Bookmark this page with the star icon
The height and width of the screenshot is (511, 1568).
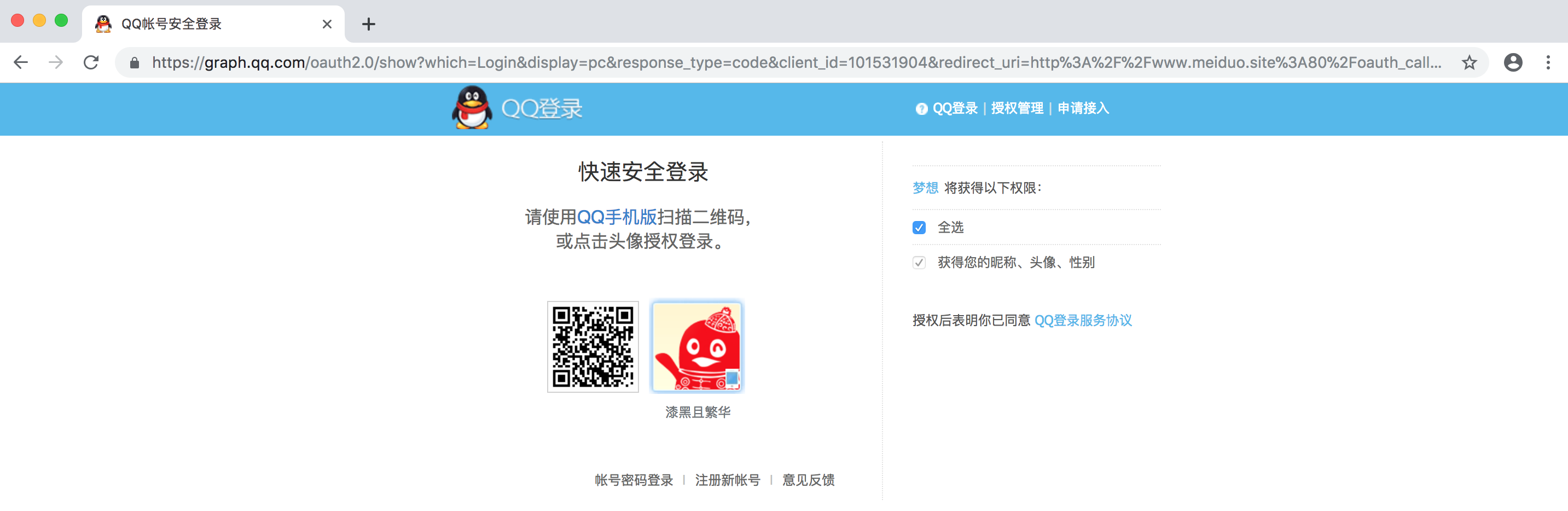pyautogui.click(x=1469, y=62)
